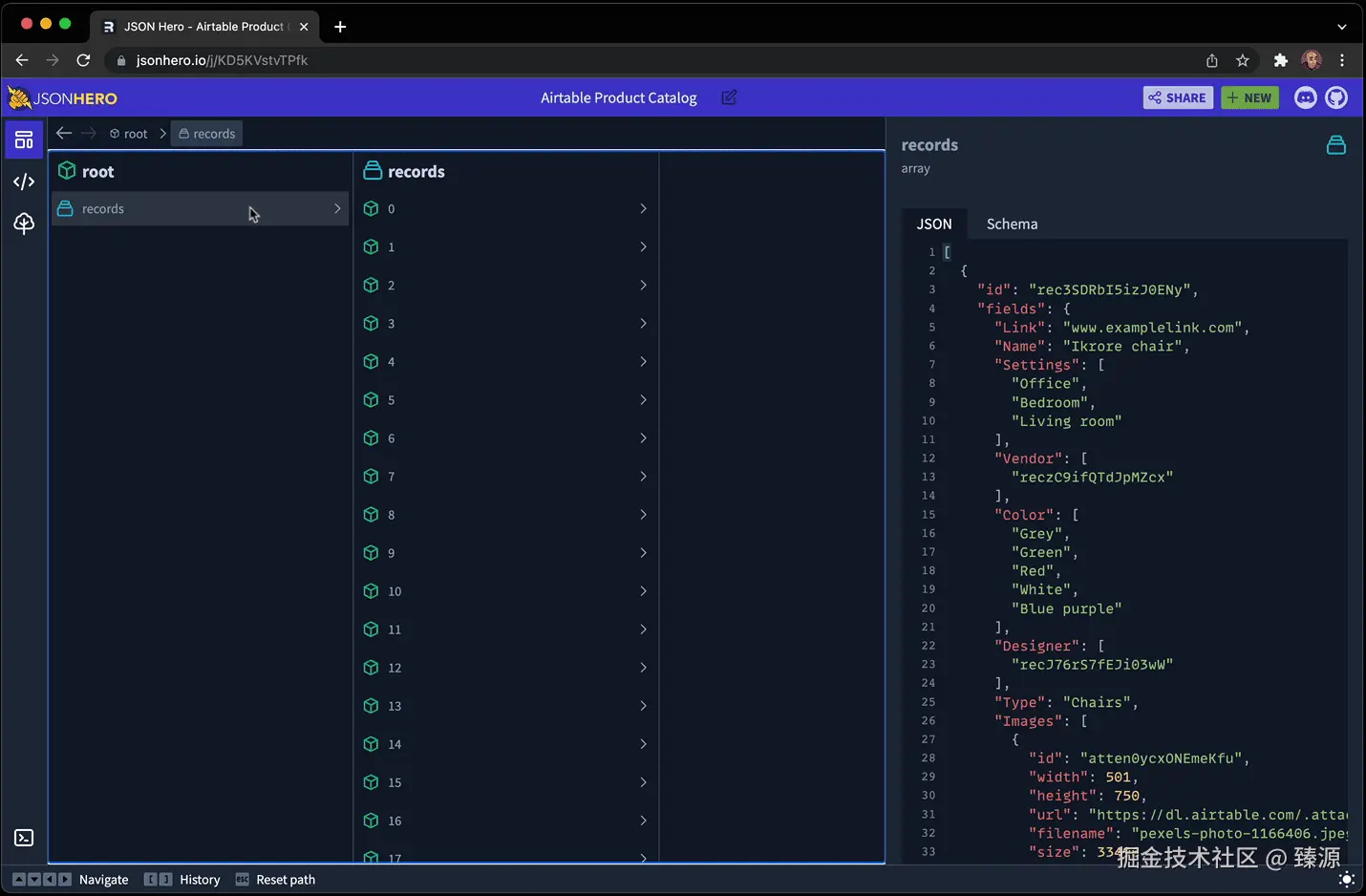
Task: Select the JSON tab
Action: pyautogui.click(x=934, y=224)
